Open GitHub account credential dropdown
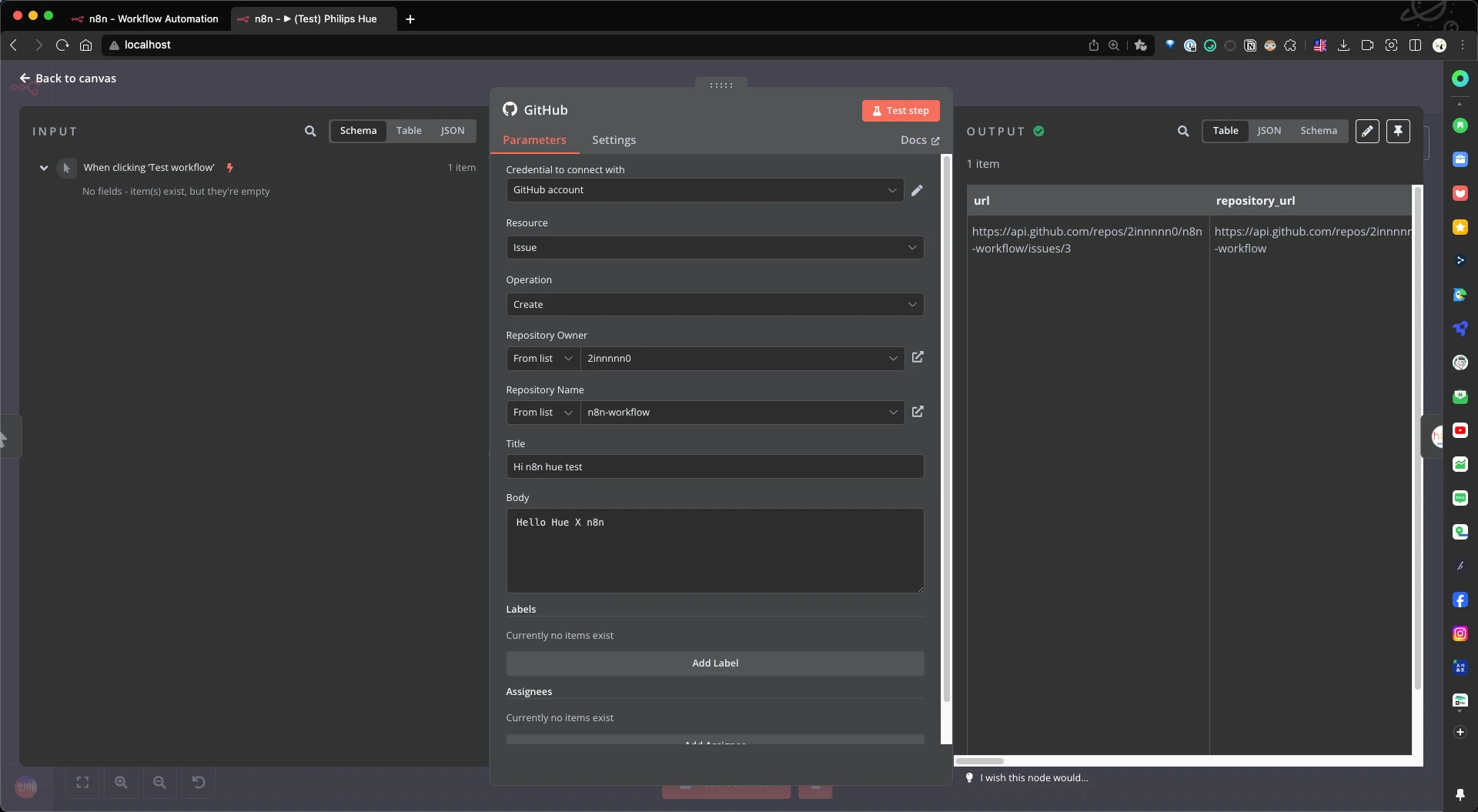This screenshot has height=812, width=1478. 704,190
